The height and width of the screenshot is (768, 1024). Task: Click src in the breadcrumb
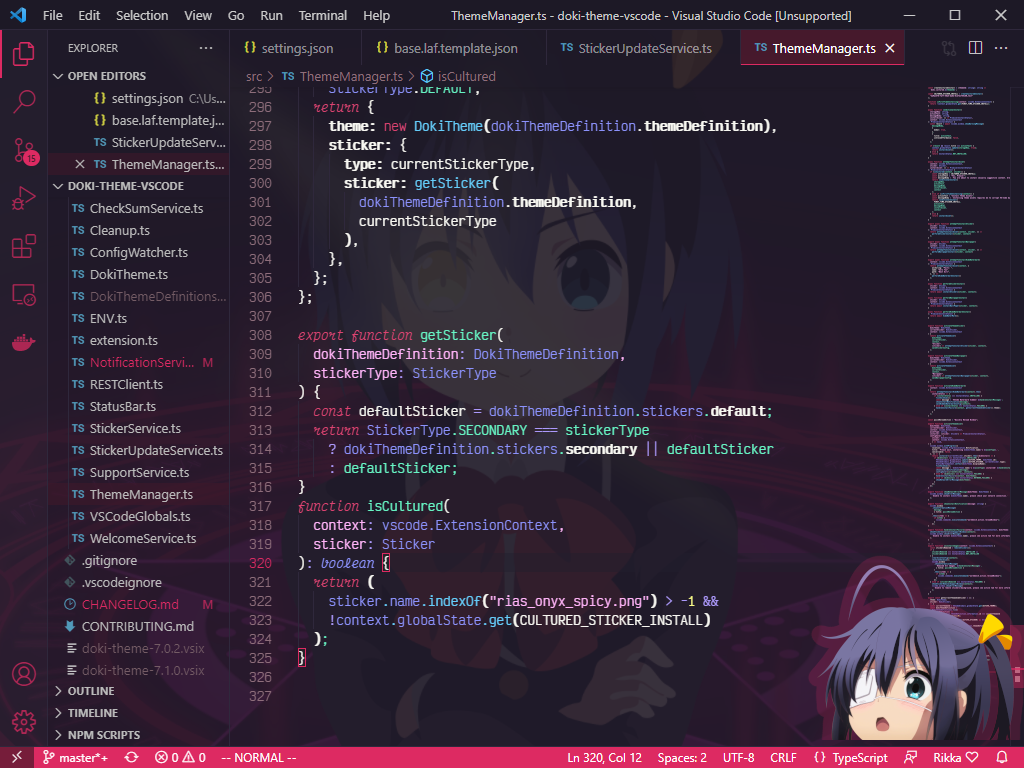click(x=253, y=76)
